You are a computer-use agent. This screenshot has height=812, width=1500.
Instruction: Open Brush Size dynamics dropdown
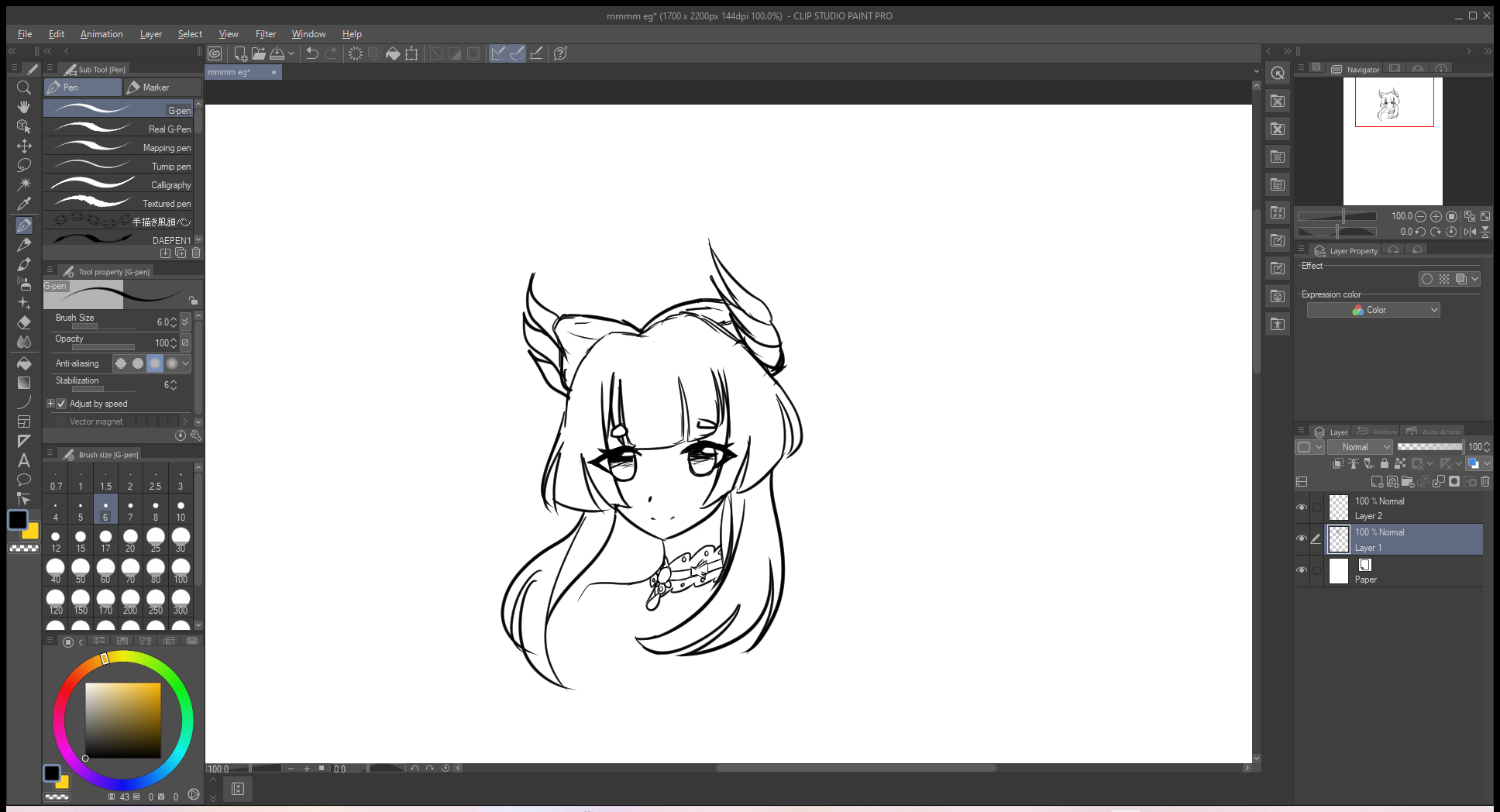pos(185,322)
